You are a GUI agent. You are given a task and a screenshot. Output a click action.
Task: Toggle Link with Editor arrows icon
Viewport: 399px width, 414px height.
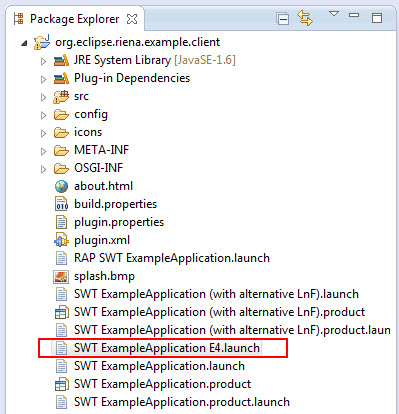point(305,18)
